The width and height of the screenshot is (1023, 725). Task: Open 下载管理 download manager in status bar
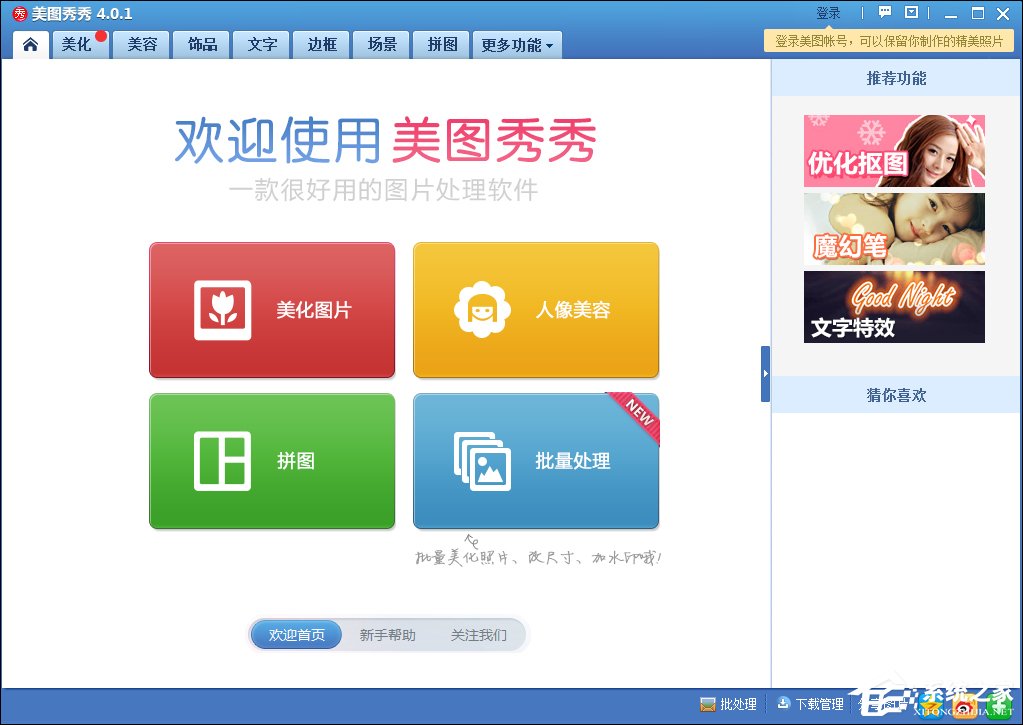tap(810, 704)
